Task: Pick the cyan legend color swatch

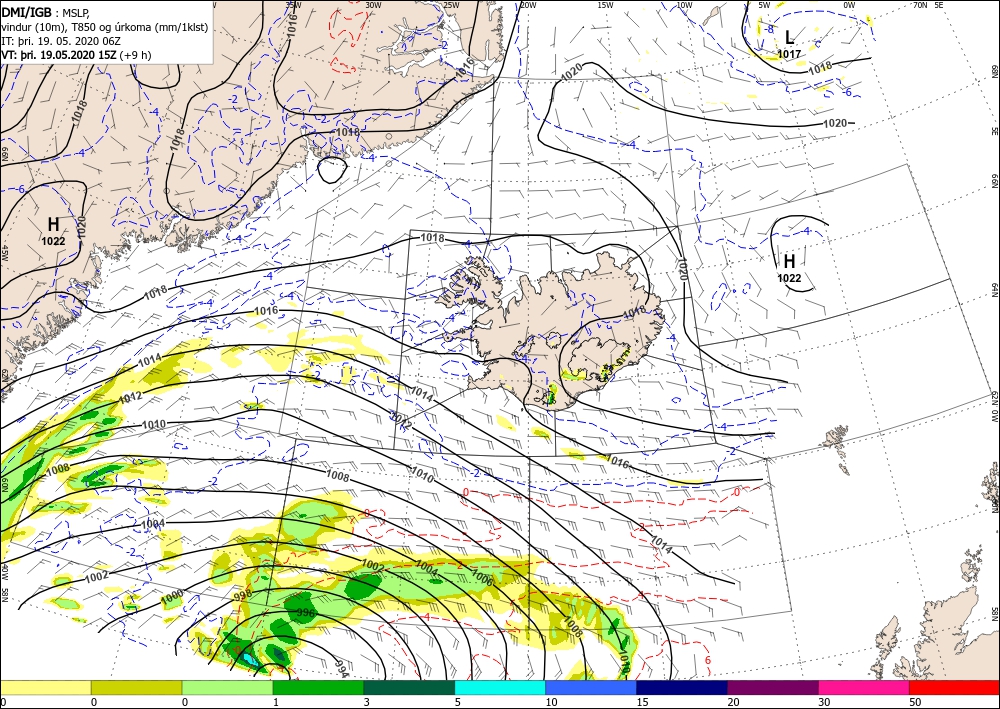Action: pyautogui.click(x=500, y=687)
